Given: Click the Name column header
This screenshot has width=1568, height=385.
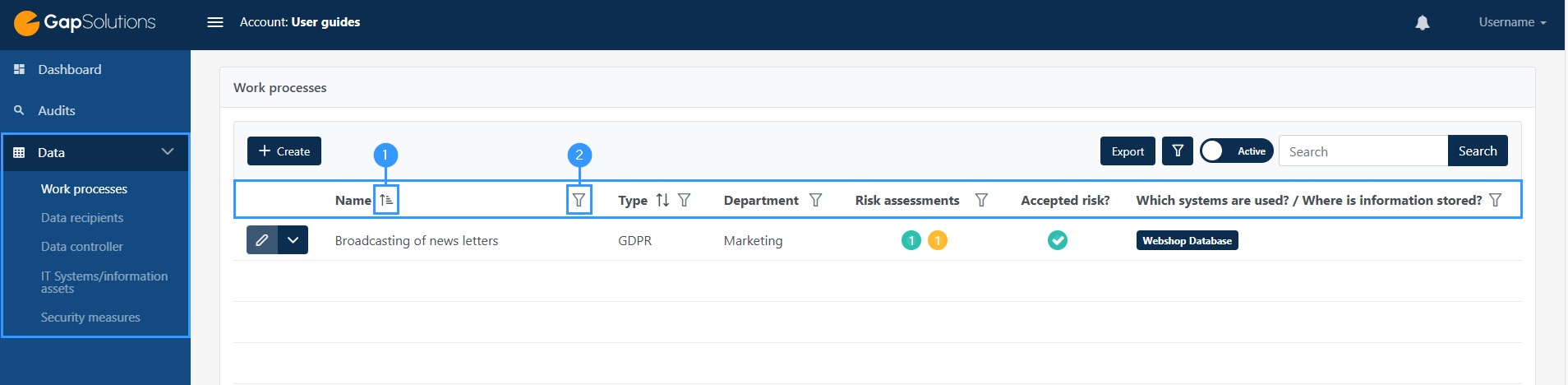Looking at the screenshot, I should point(353,201).
